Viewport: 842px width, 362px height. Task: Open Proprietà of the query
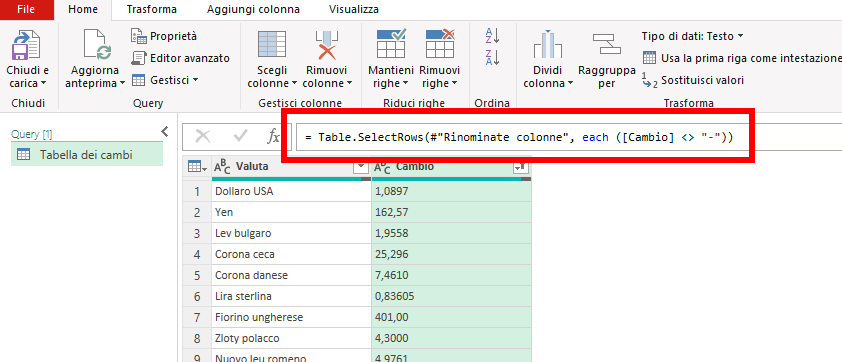click(x=164, y=36)
